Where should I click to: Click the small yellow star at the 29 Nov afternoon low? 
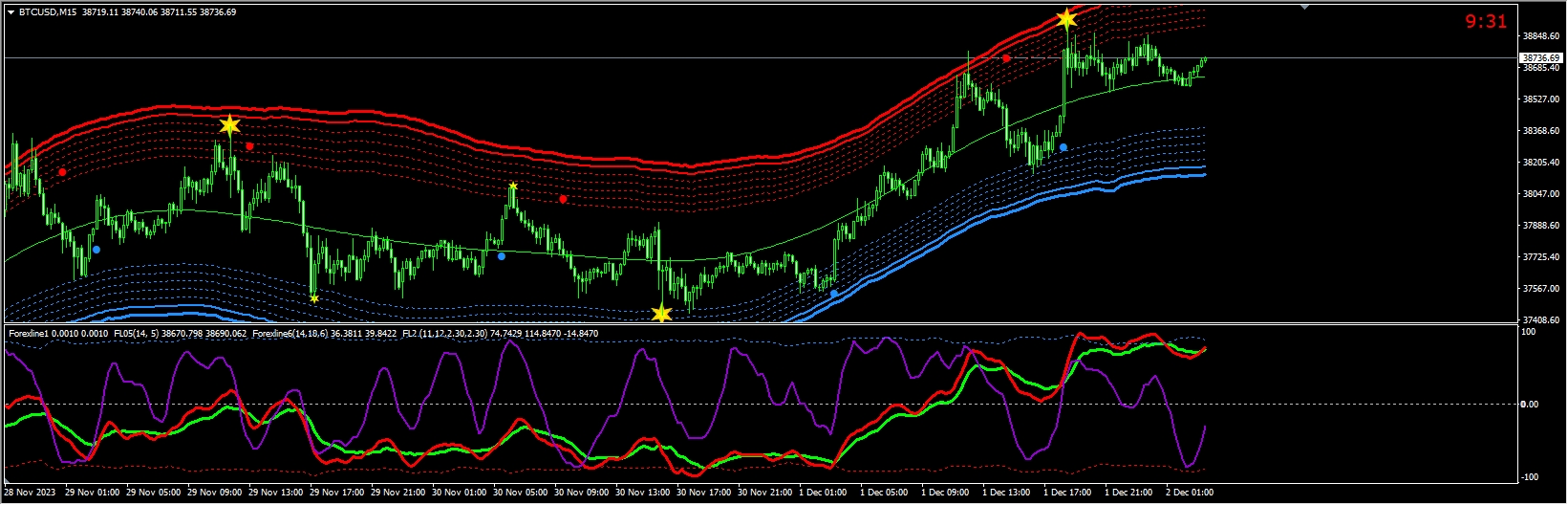[314, 298]
